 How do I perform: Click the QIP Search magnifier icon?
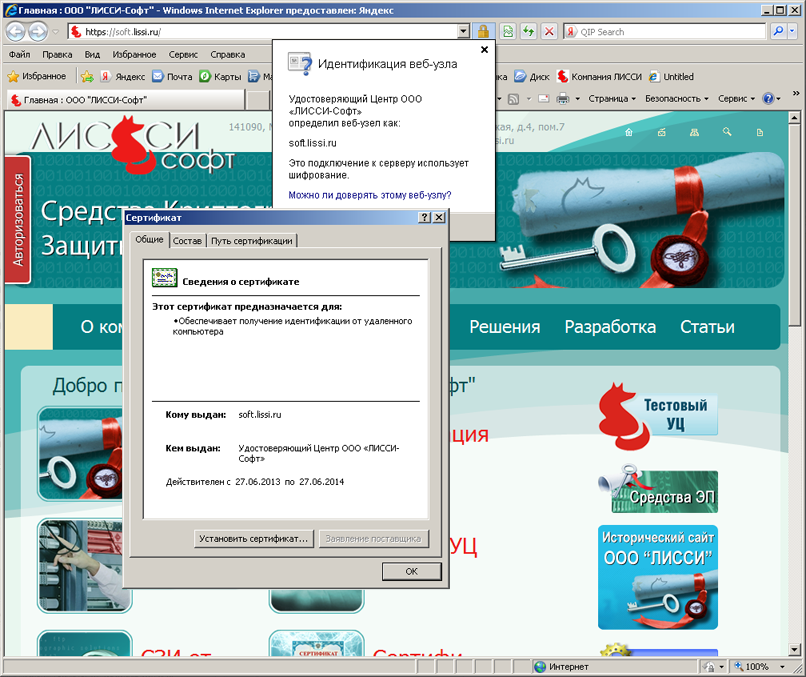click(x=779, y=32)
